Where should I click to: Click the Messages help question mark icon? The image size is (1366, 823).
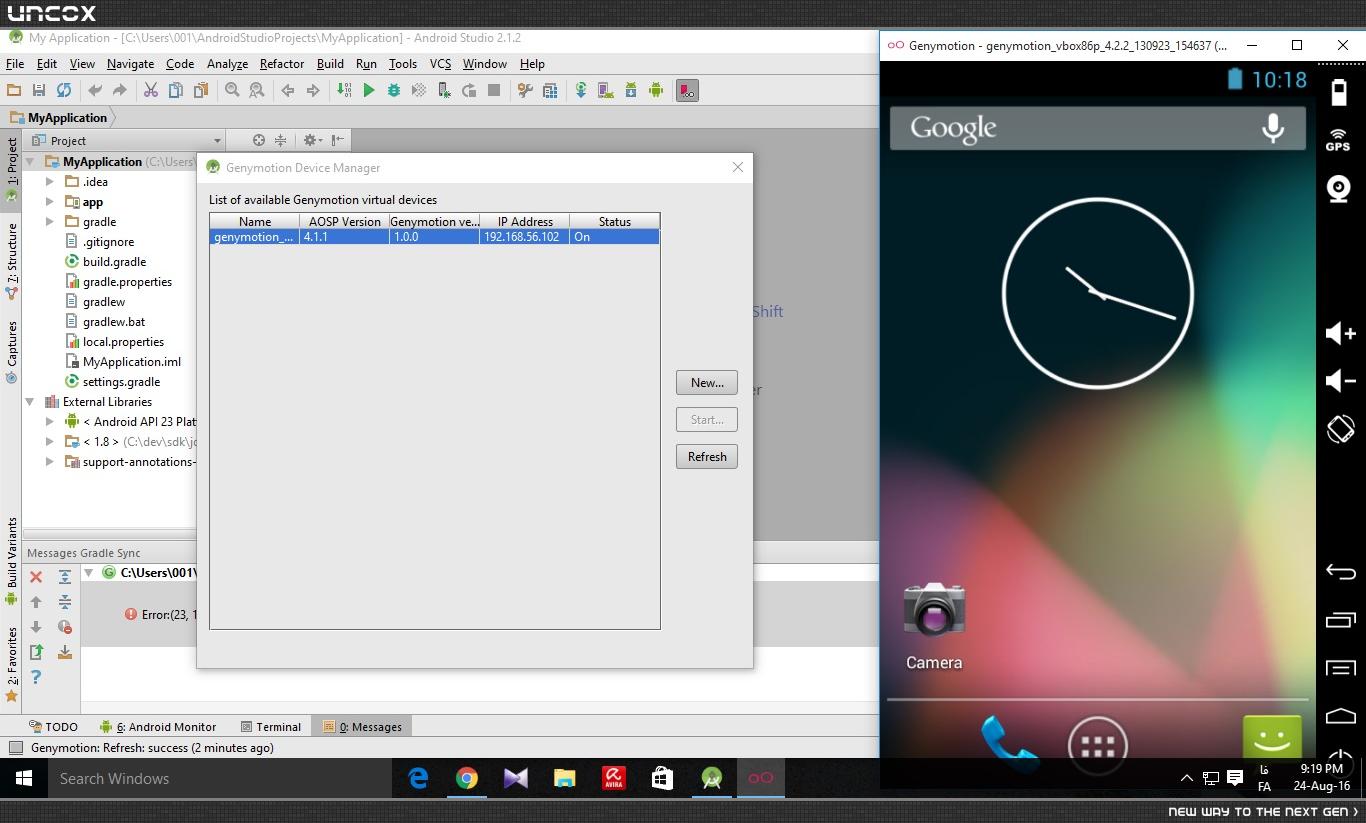coord(36,677)
